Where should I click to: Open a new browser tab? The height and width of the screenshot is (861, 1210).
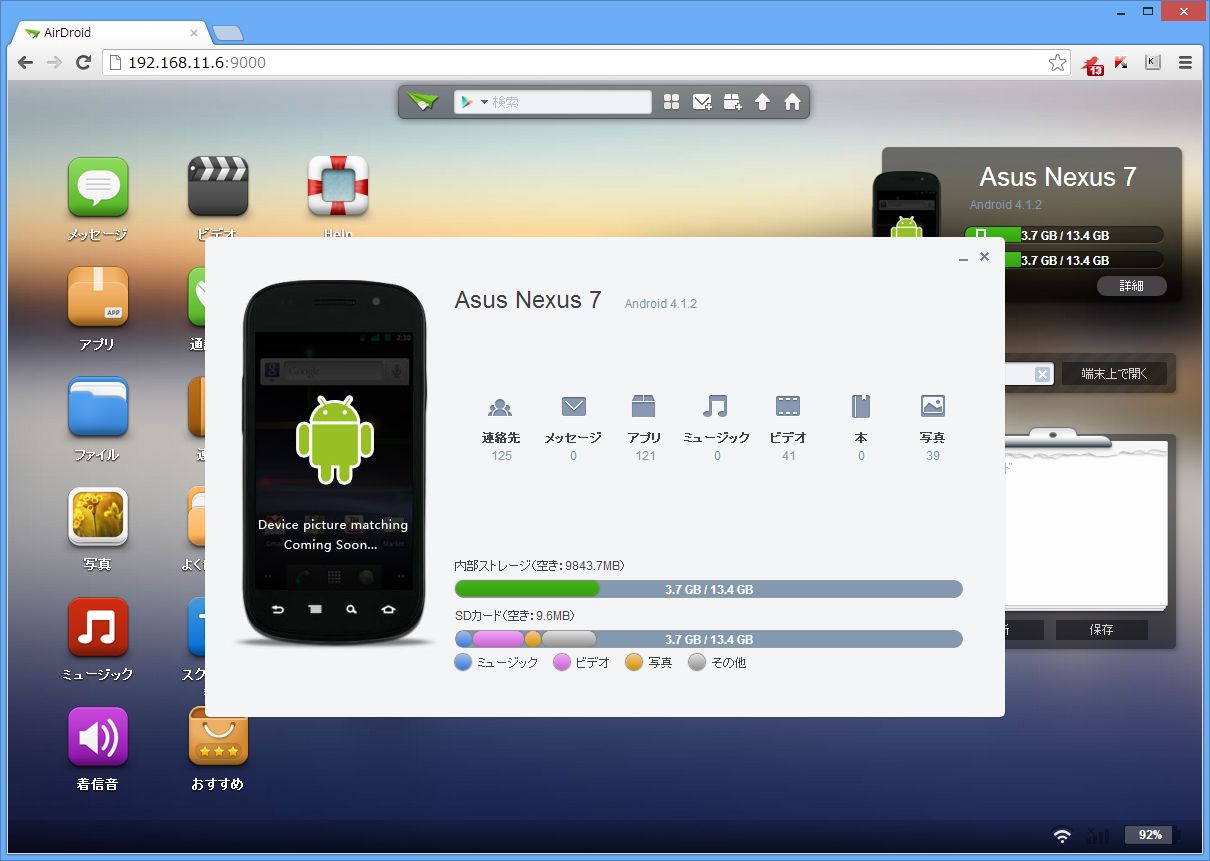point(228,33)
